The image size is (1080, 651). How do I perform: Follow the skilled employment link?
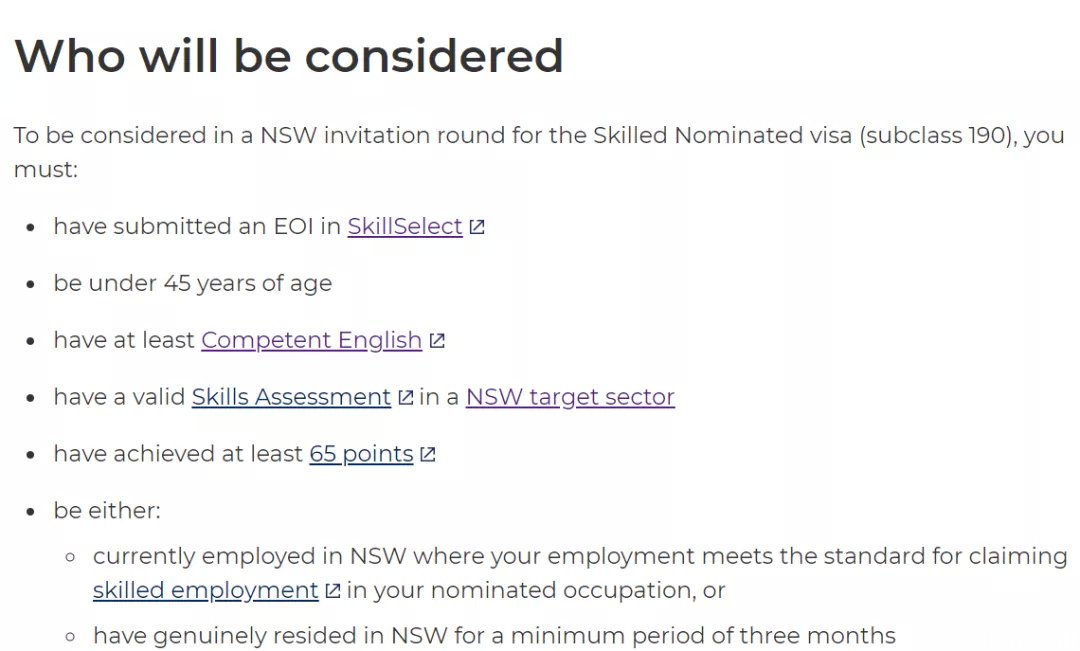pos(205,590)
